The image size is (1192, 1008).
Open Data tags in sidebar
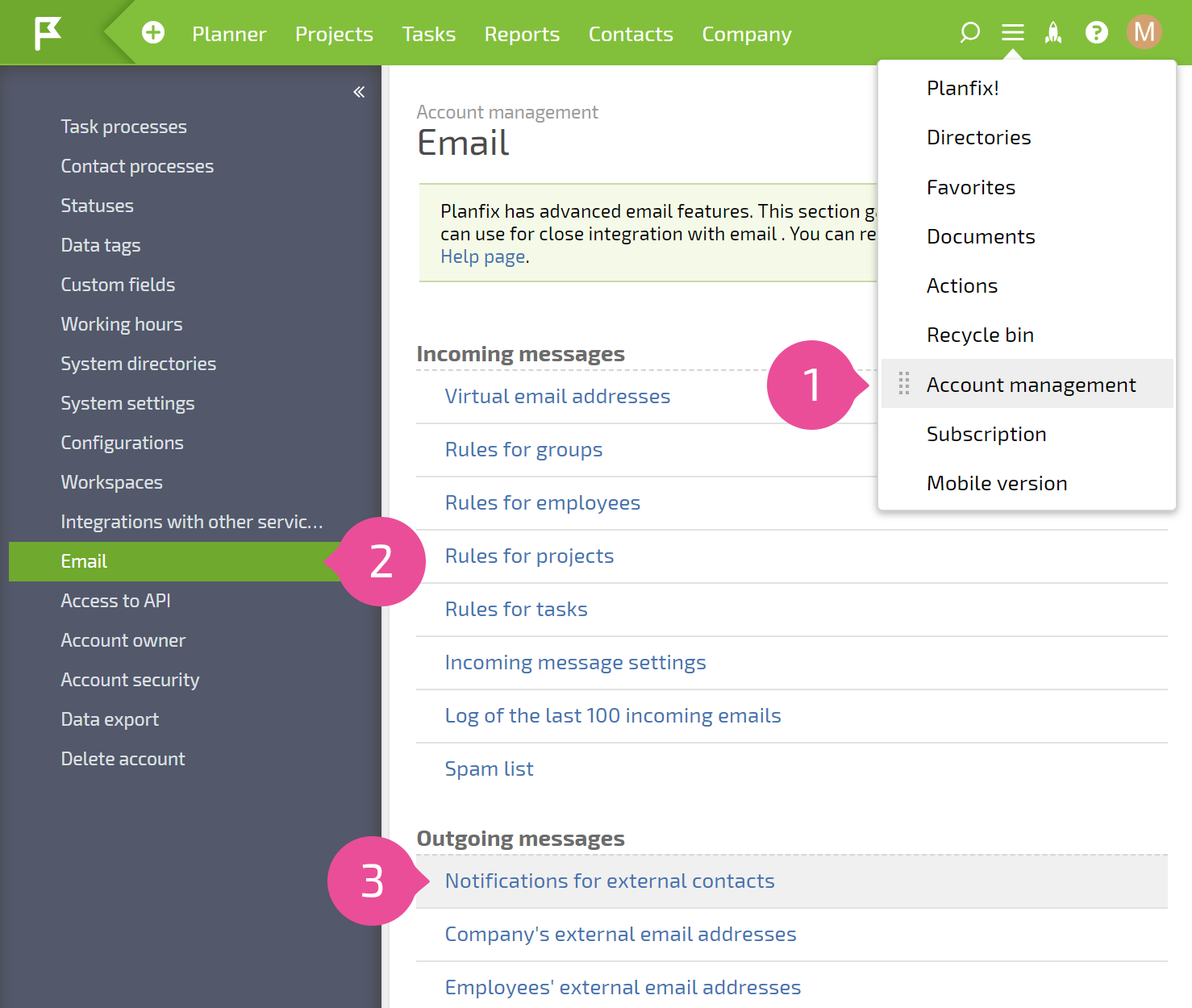(100, 245)
